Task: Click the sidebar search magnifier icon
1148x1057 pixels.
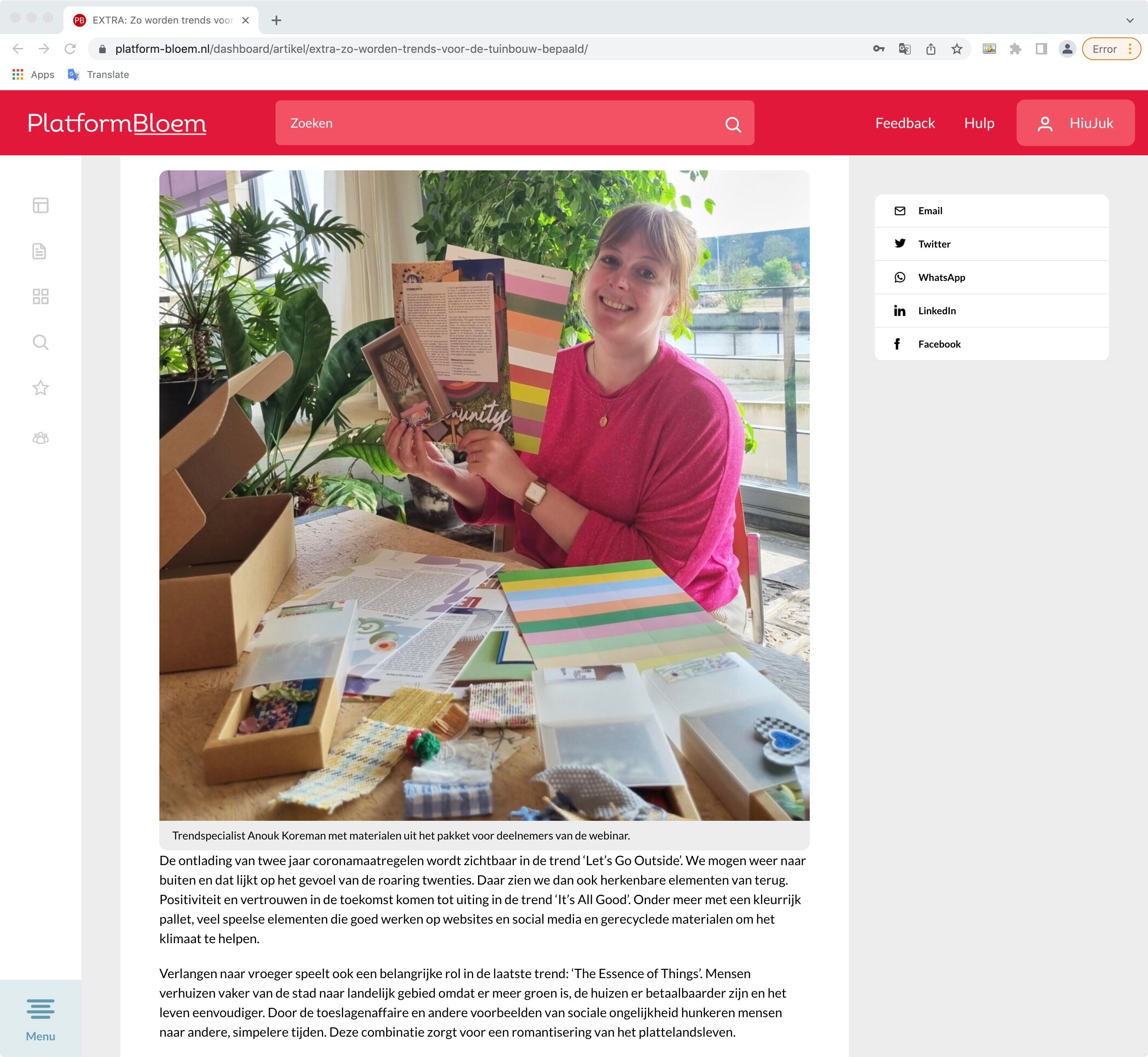Action: pyautogui.click(x=41, y=342)
